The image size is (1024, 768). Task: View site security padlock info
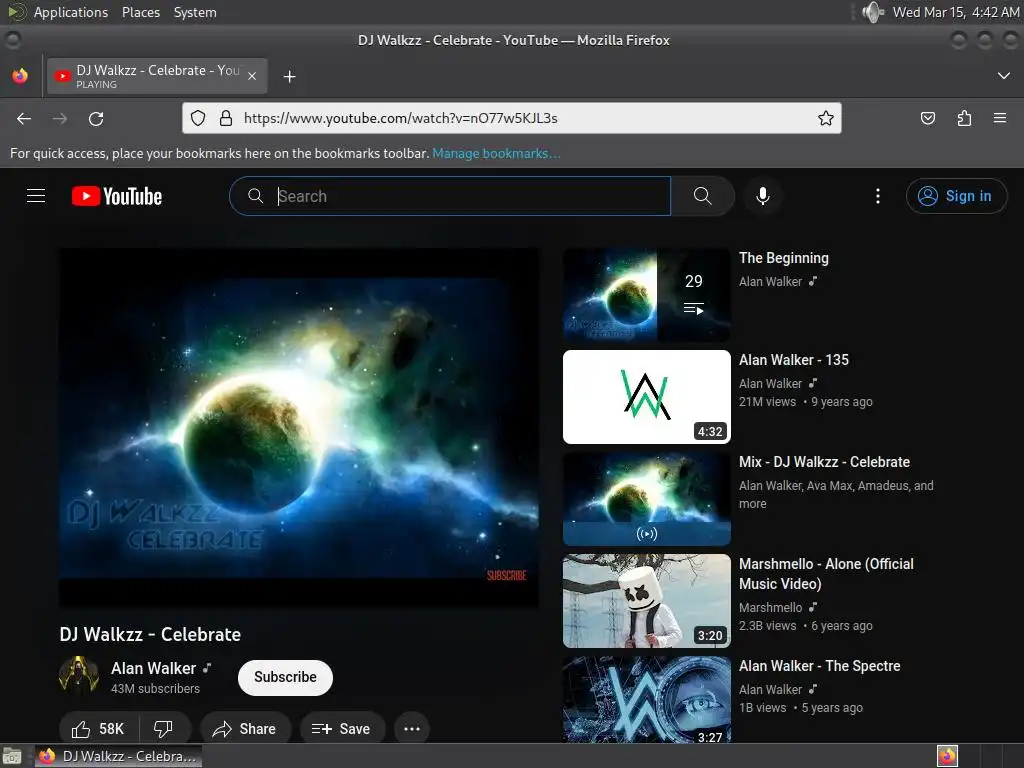click(x=226, y=118)
